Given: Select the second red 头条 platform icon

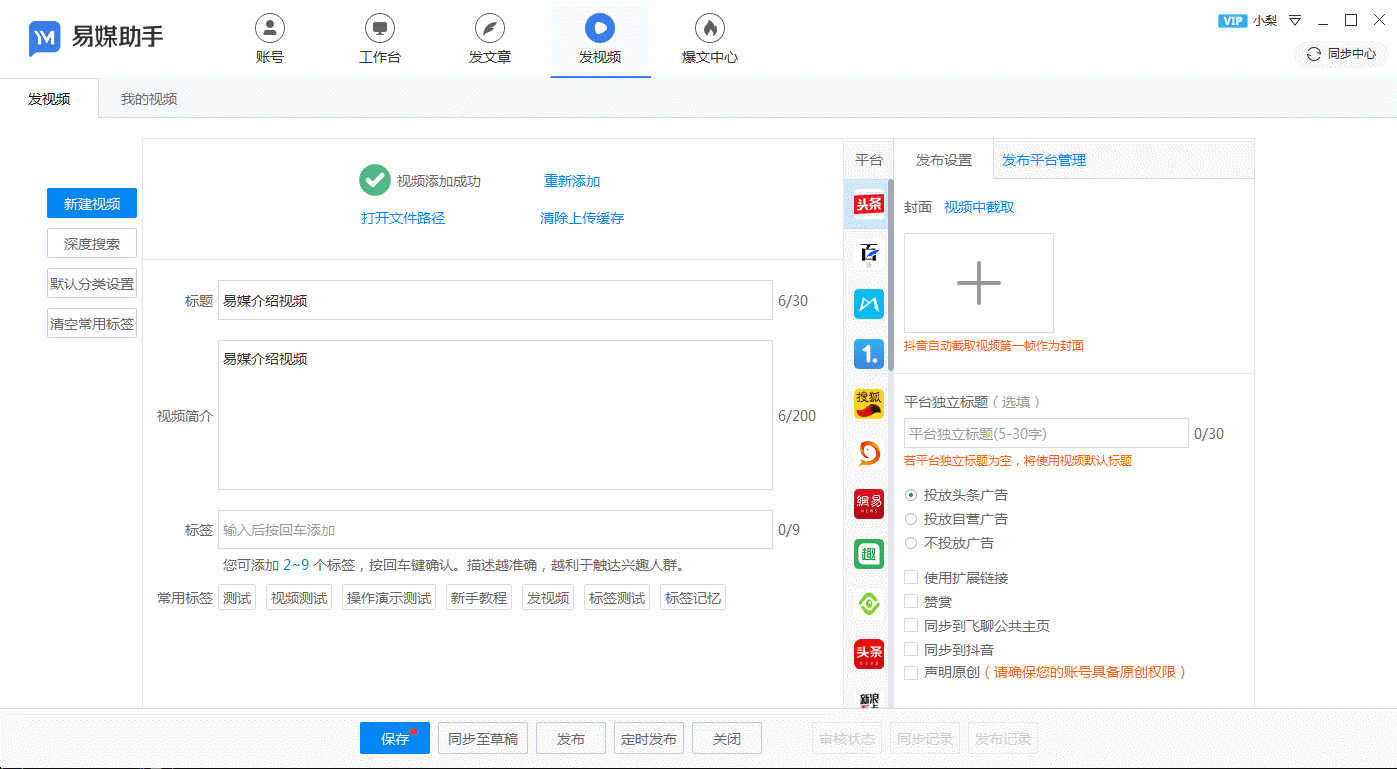Looking at the screenshot, I should coord(869,653).
